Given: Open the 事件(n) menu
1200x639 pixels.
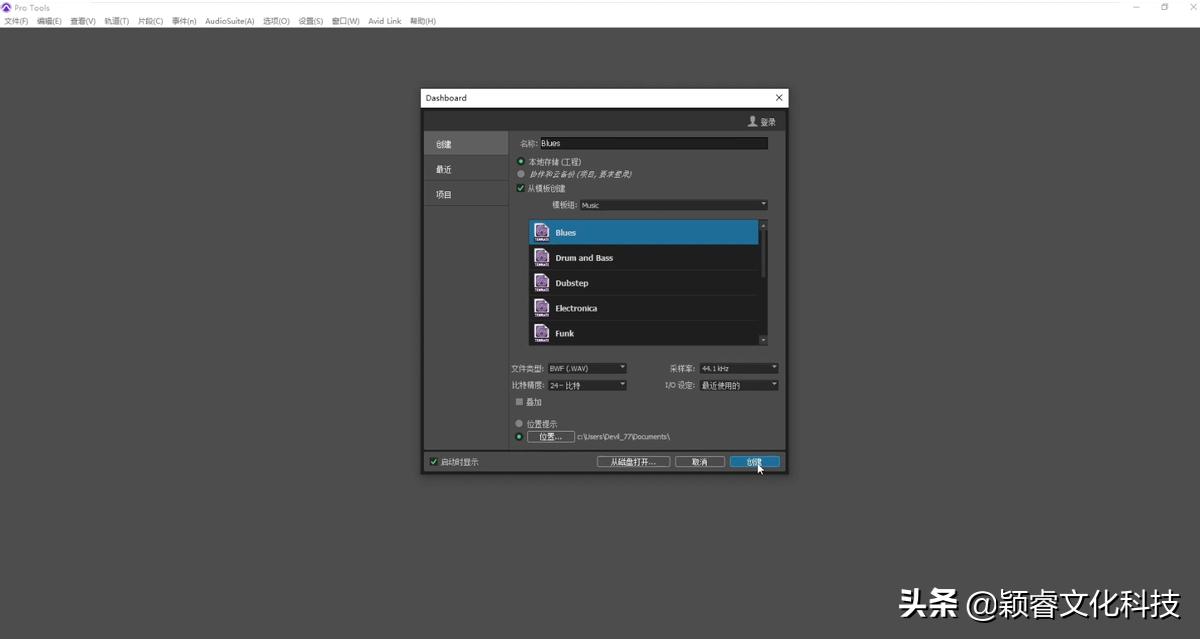Looking at the screenshot, I should pos(184,21).
